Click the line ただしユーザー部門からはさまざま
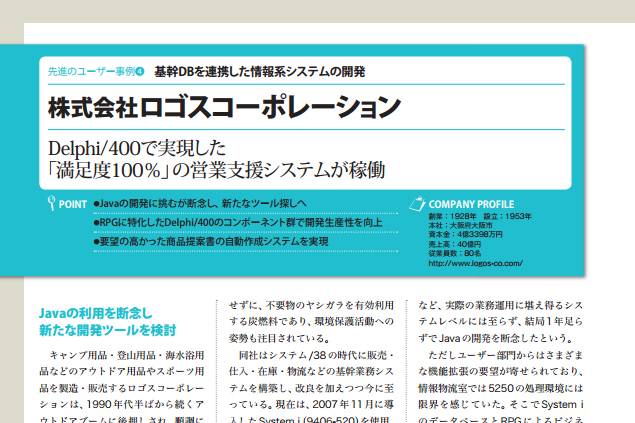 505,355
